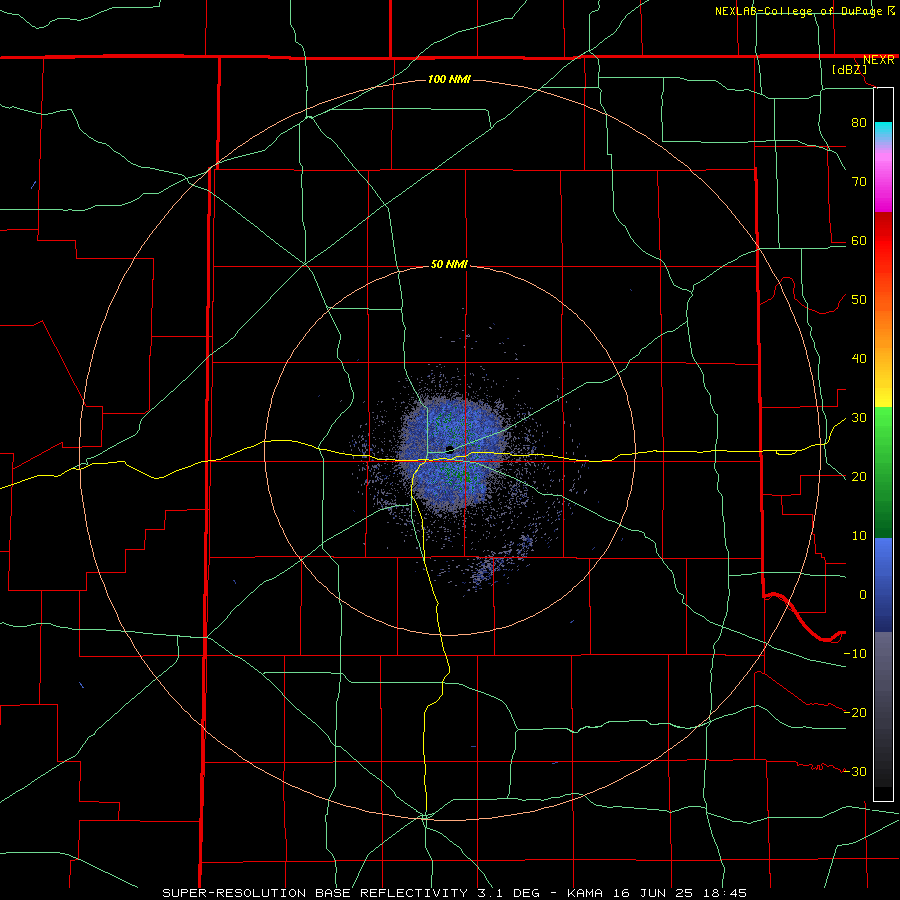Click the 100 NMI range ring label
The image size is (900, 900).
tap(449, 79)
